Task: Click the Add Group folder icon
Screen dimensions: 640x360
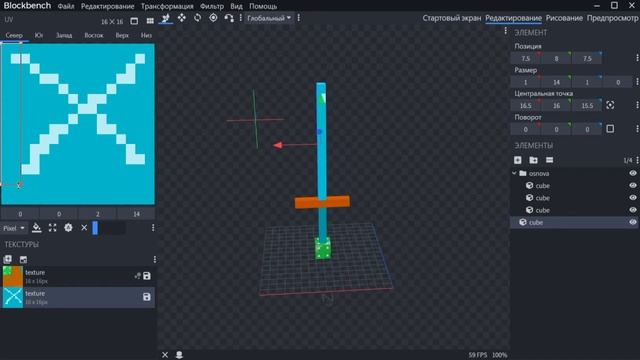Action: click(533, 160)
